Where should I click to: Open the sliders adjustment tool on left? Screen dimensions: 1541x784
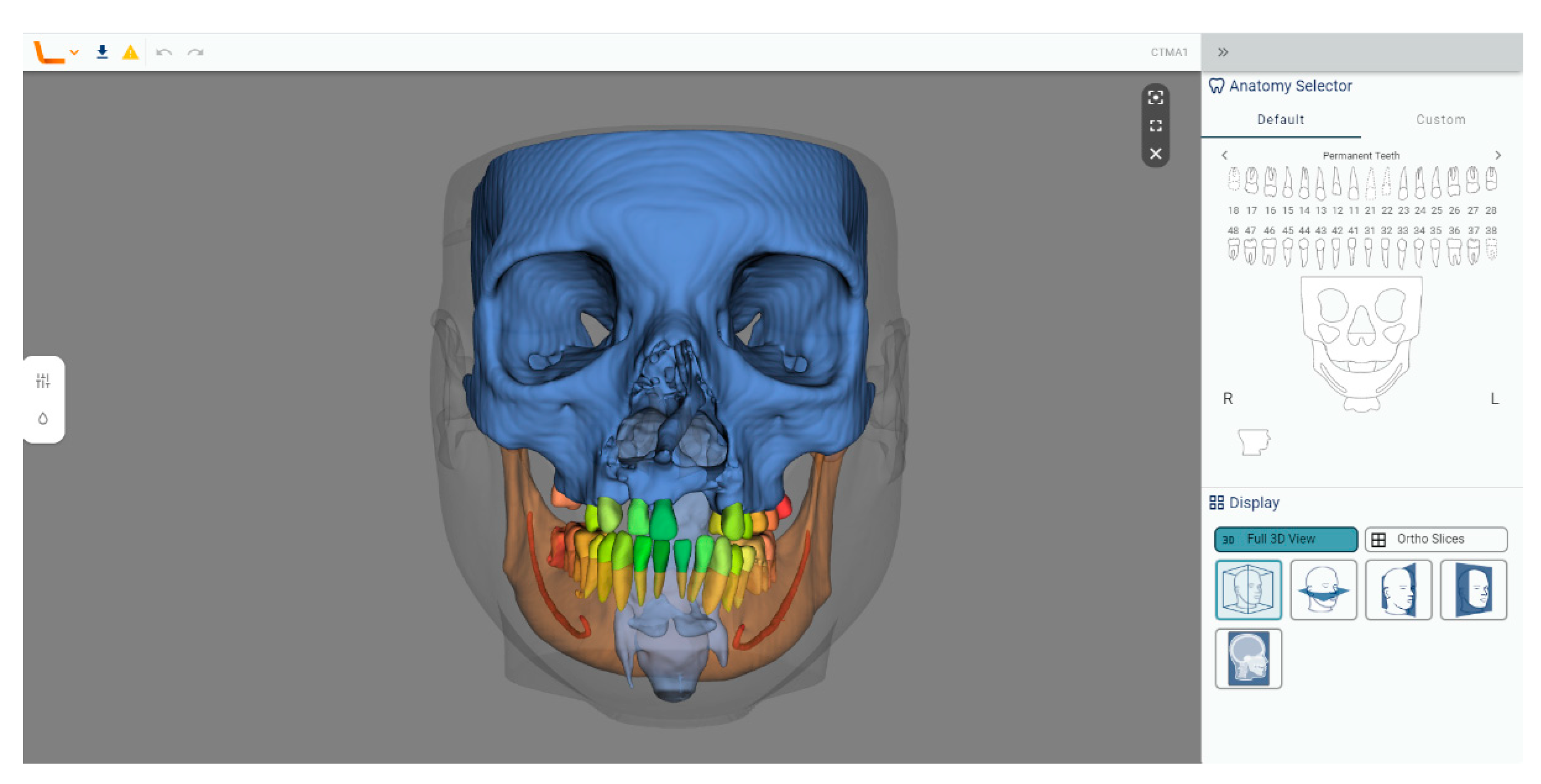pyautogui.click(x=43, y=380)
